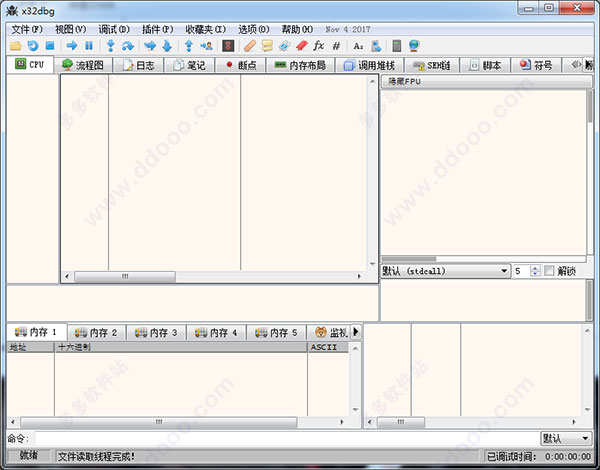Select the 内存 5 dump tab
The image size is (600, 470).
[277, 333]
